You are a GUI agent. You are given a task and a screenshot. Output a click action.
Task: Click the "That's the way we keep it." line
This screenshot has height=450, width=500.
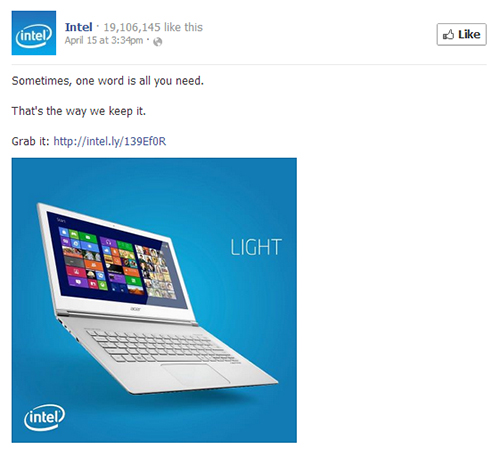[x=79, y=111]
